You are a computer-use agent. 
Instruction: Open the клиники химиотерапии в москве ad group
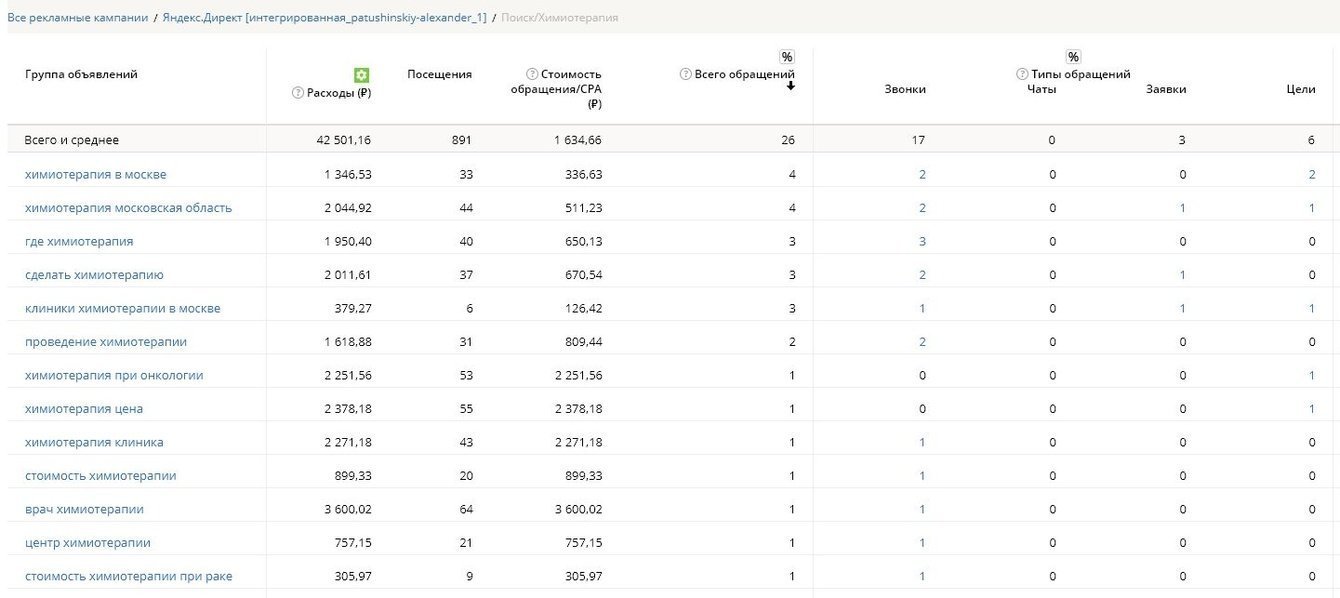tap(122, 308)
